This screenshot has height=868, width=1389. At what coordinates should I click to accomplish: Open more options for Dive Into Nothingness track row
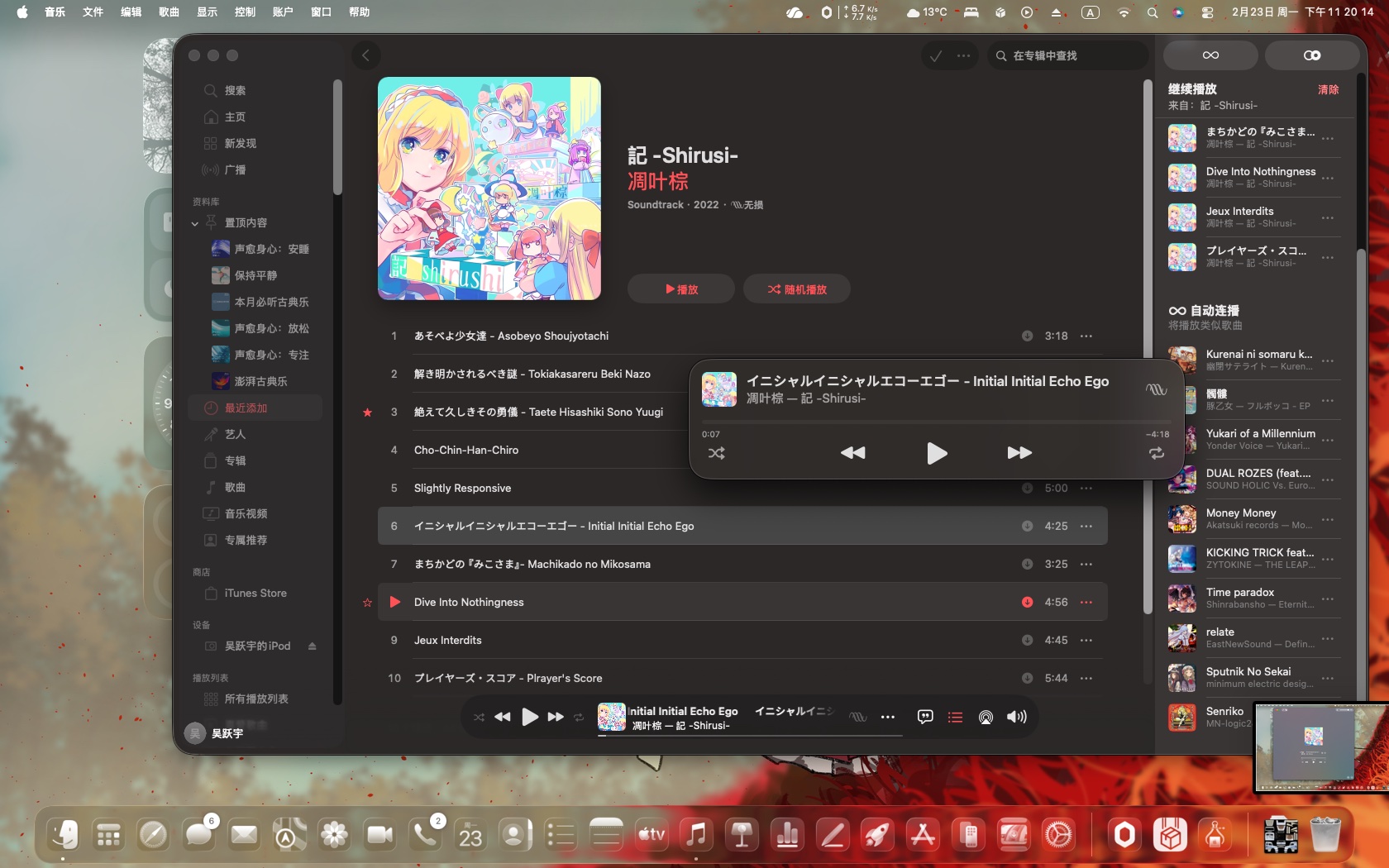tap(1086, 602)
